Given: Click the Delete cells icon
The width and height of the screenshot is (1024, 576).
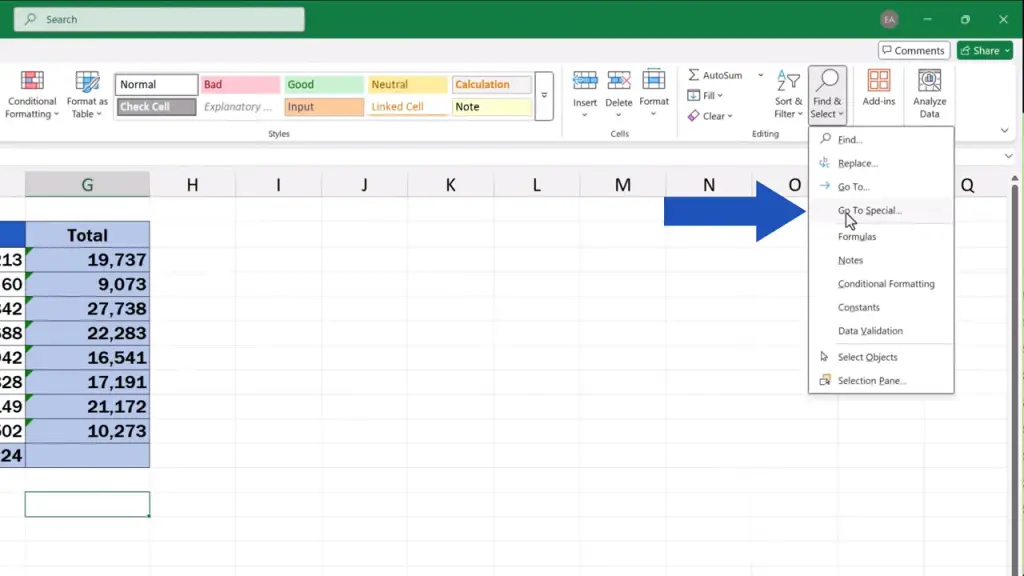Looking at the screenshot, I should pyautogui.click(x=619, y=81).
